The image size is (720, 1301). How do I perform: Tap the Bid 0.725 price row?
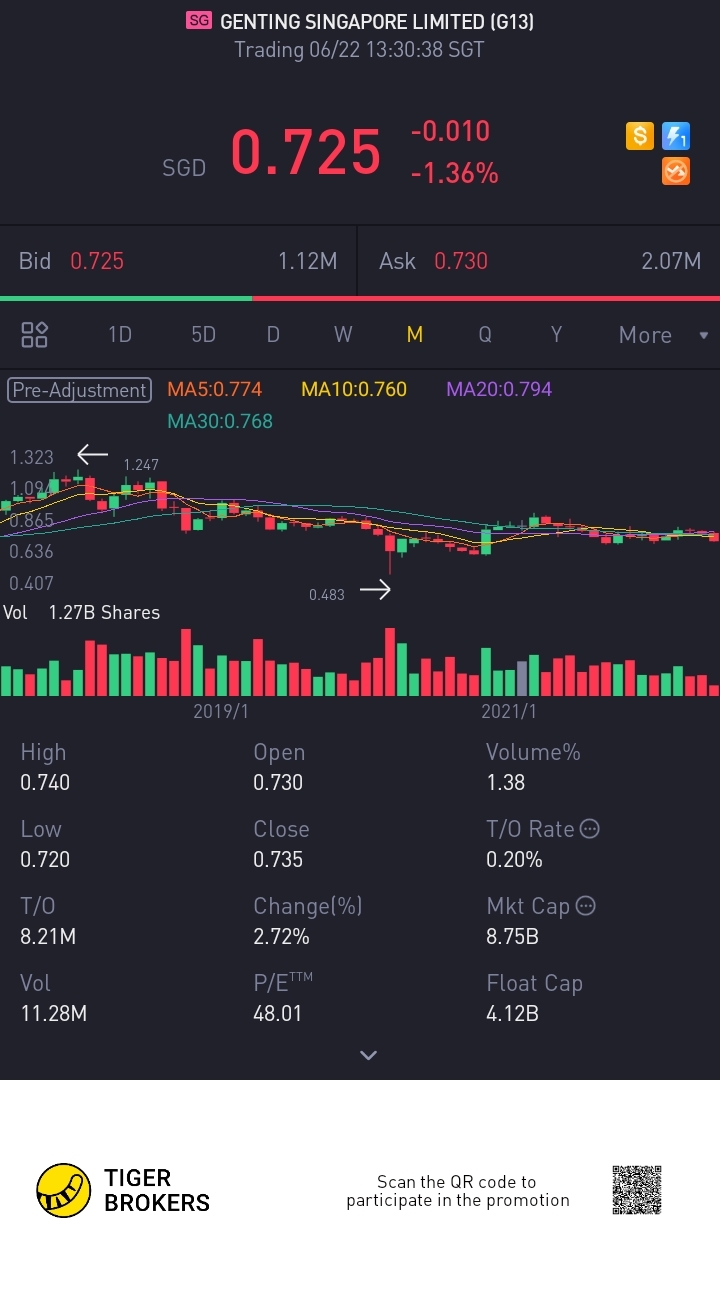tap(178, 261)
